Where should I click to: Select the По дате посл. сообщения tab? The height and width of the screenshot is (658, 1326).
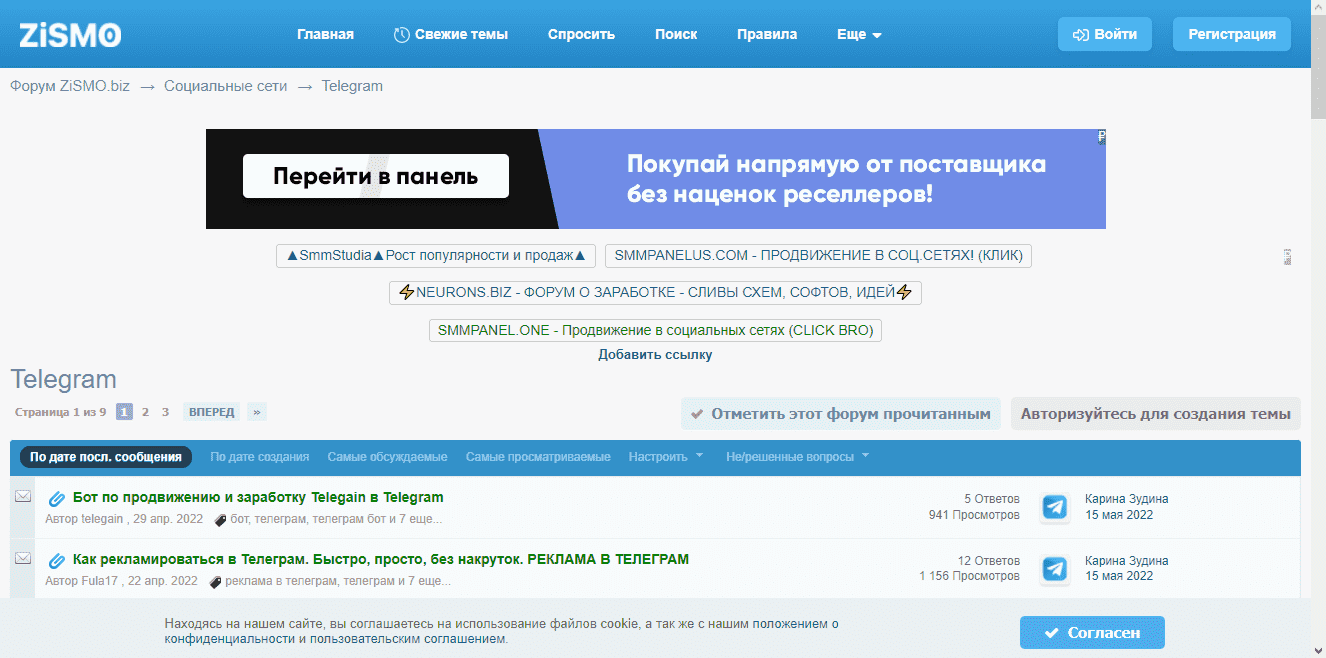point(106,457)
